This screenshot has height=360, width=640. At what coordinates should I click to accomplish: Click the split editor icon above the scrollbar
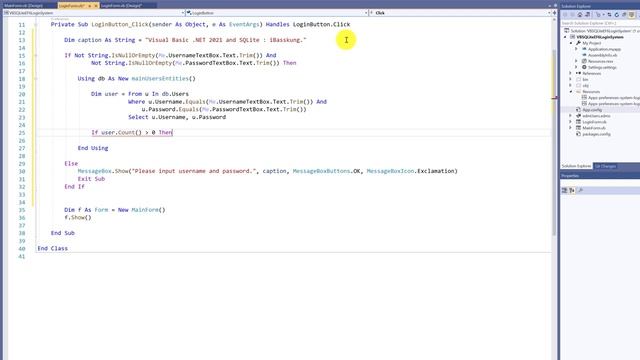point(554,13)
